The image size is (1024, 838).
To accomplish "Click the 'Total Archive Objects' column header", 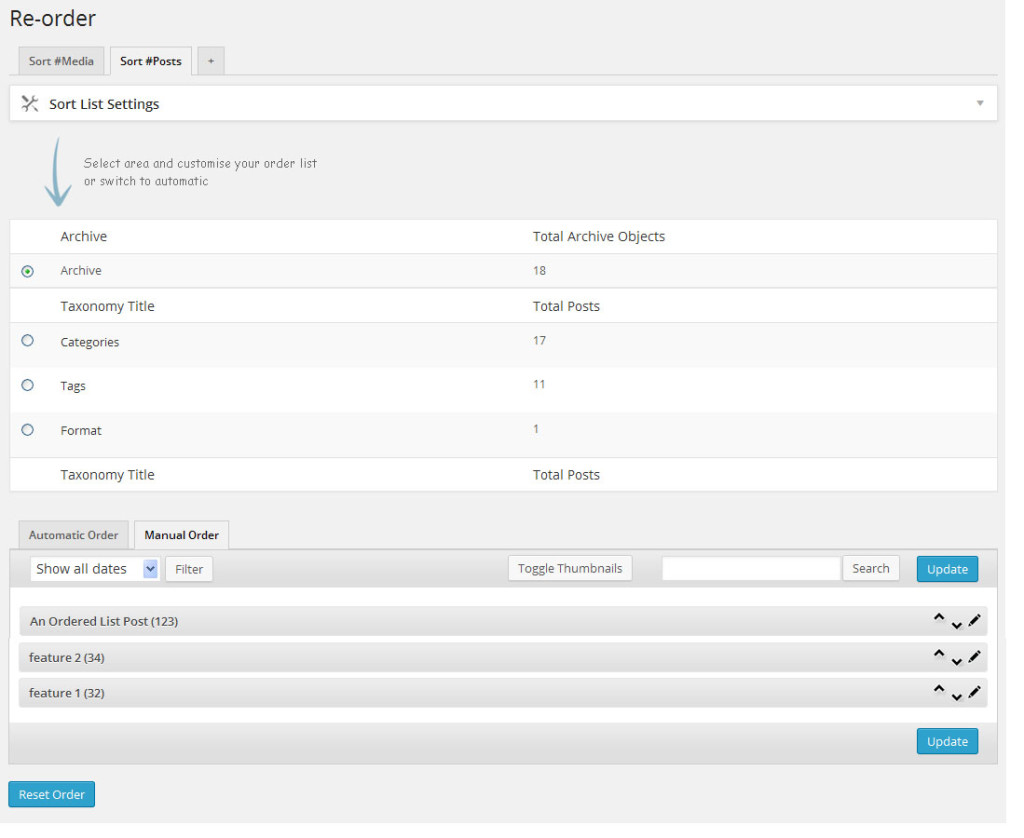I will pyautogui.click(x=609, y=240).
